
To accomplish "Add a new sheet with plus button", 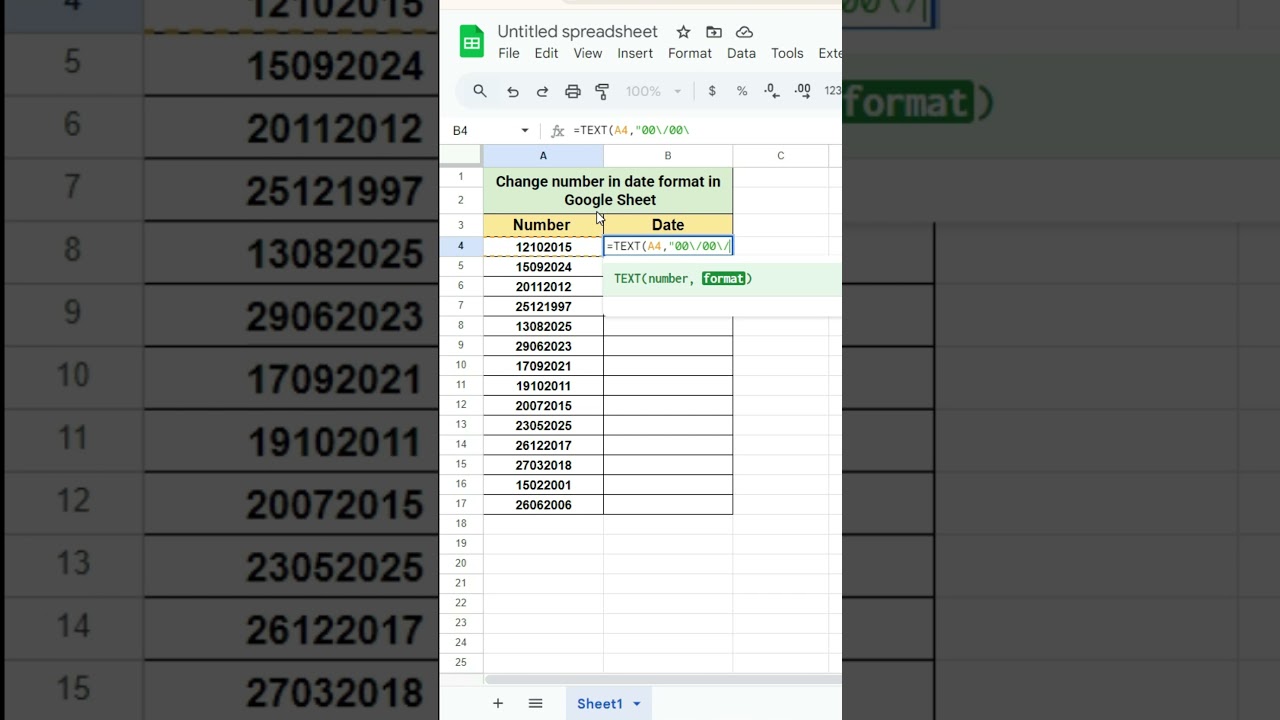I will point(498,704).
